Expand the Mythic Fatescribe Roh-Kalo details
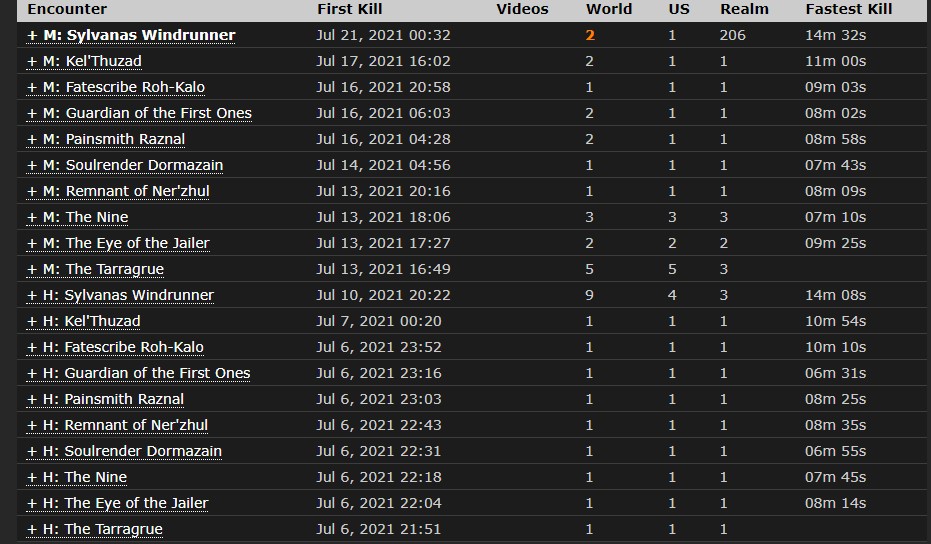The width and height of the screenshot is (931, 544). tap(115, 87)
